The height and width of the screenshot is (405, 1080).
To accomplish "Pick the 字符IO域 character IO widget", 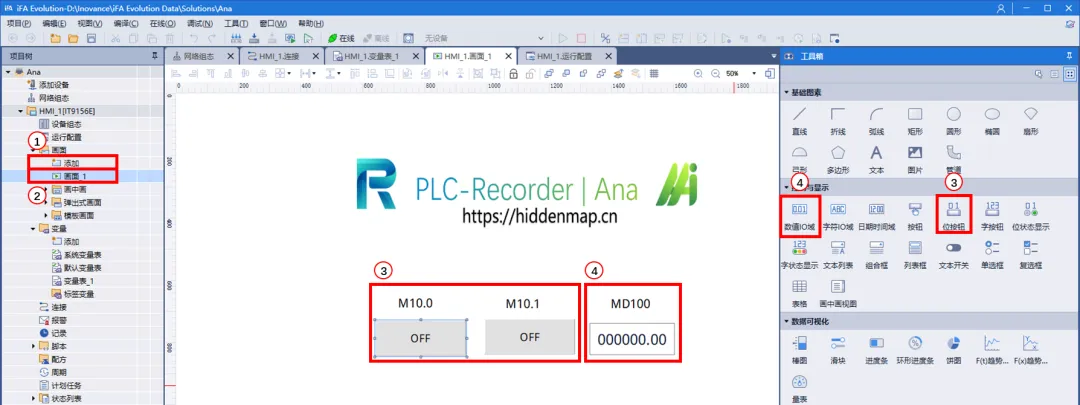I will [838, 216].
